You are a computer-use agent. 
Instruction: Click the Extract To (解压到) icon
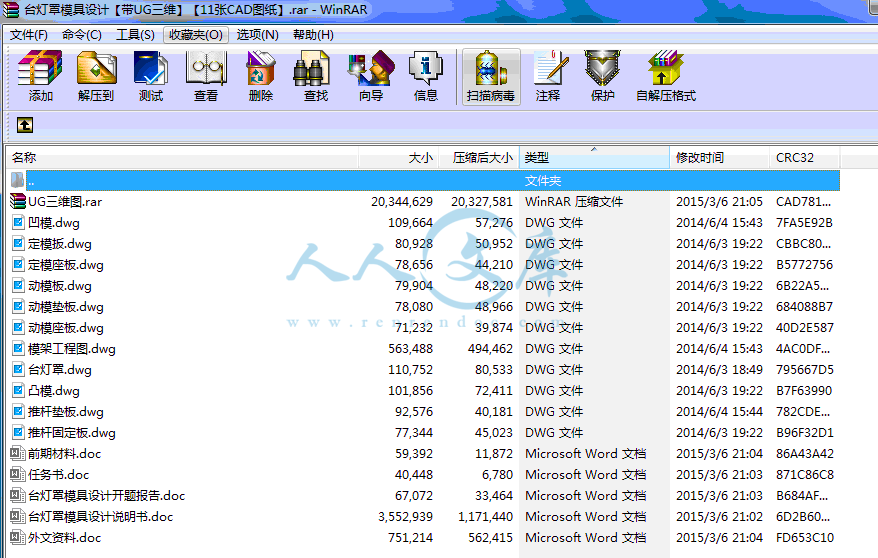96,68
